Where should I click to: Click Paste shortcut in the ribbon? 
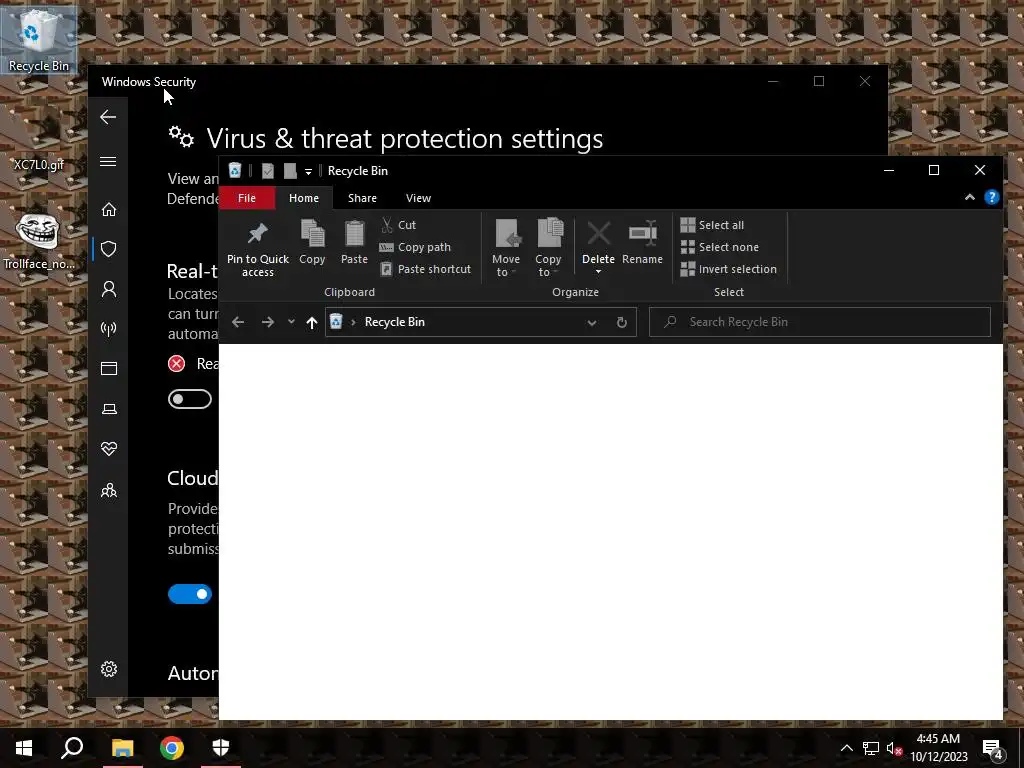pyautogui.click(x=426, y=269)
